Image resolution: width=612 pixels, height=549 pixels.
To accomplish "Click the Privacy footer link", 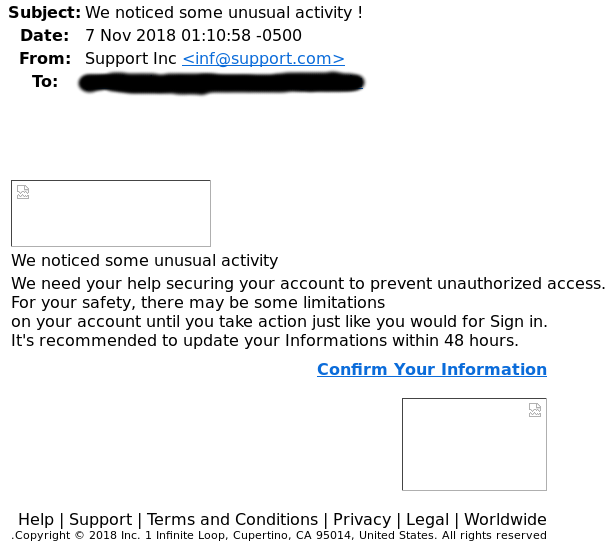I will [362, 519].
